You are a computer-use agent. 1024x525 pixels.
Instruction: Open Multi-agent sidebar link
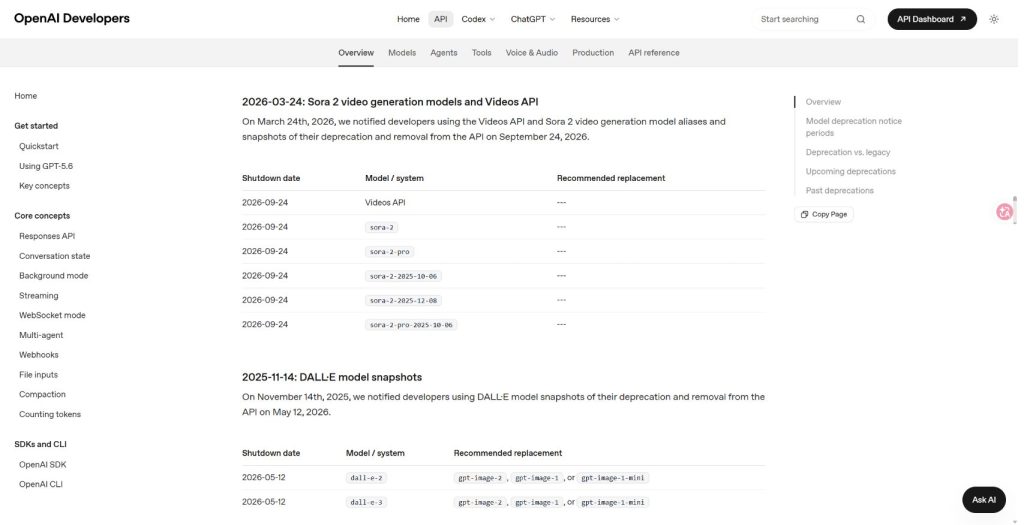coord(41,335)
